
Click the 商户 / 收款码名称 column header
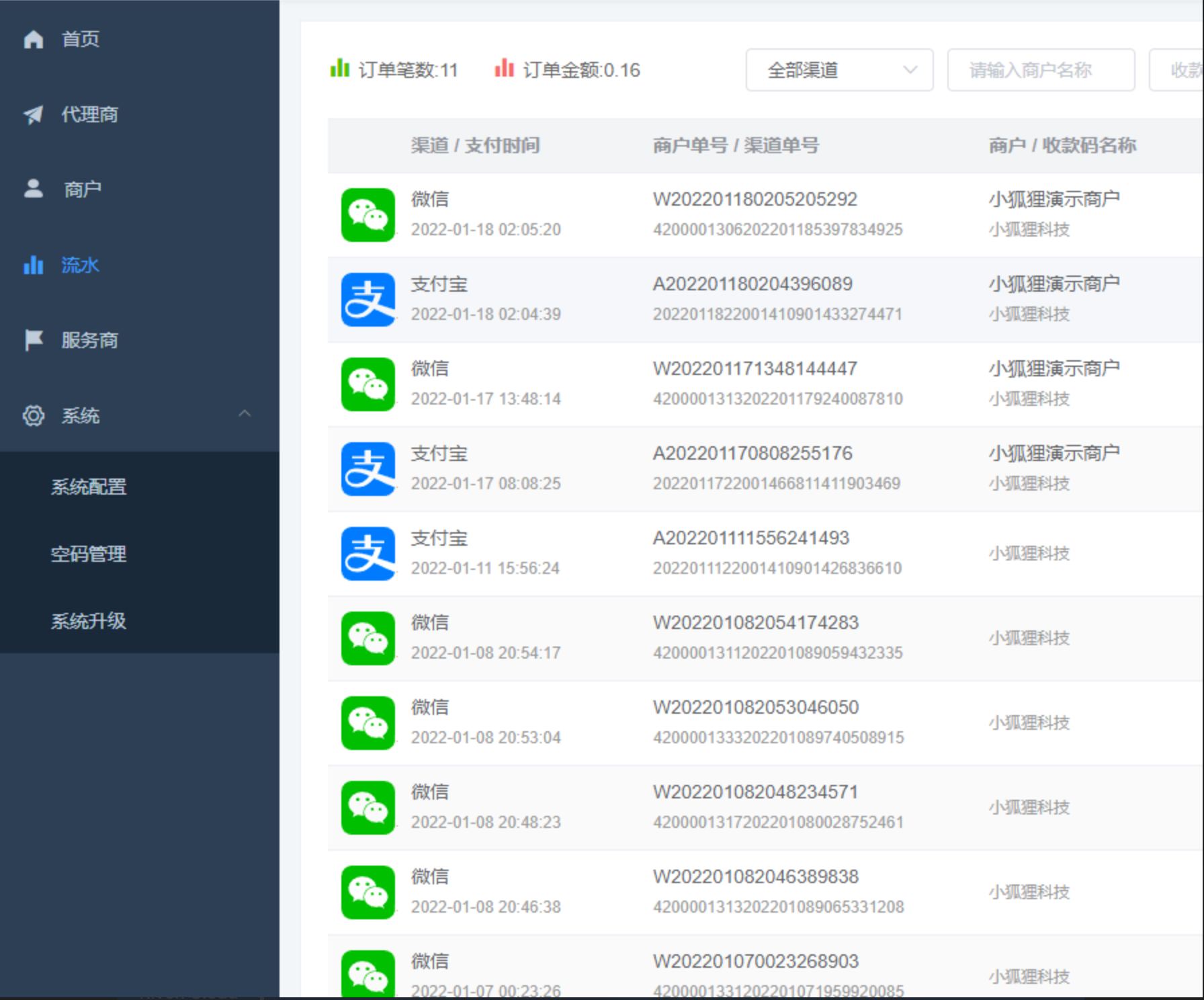tap(1062, 145)
